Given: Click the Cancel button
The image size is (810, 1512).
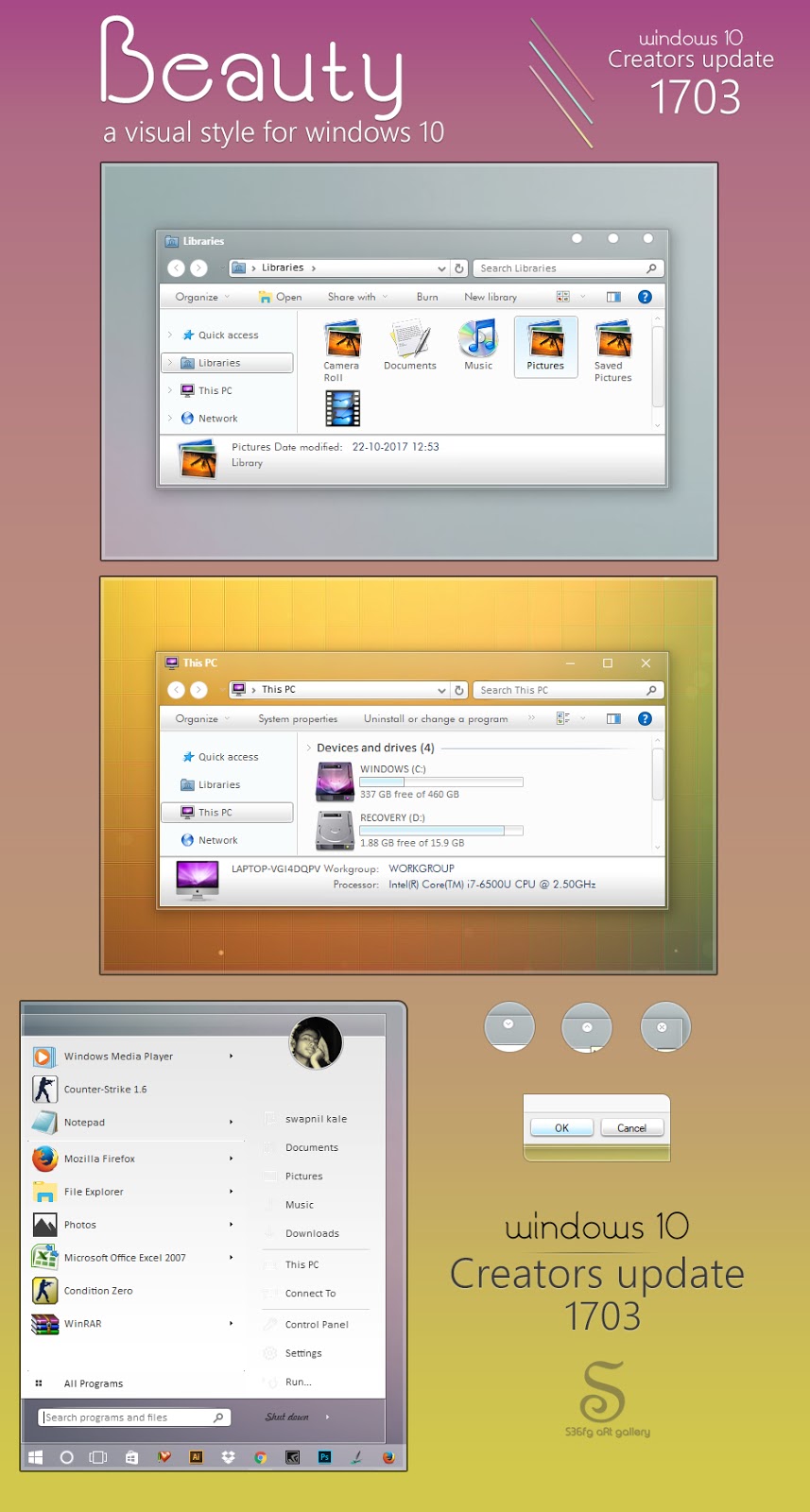Looking at the screenshot, I should 631,1127.
